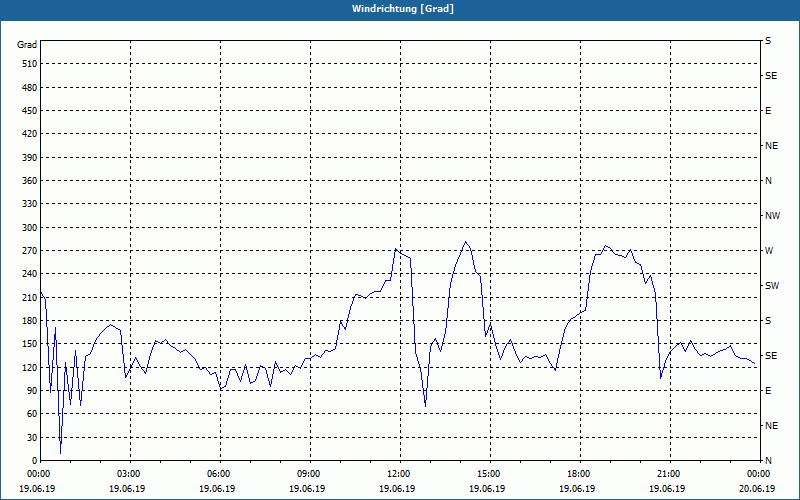800x500 pixels.
Task: Click the E compass label level with 450
Action: [768, 111]
